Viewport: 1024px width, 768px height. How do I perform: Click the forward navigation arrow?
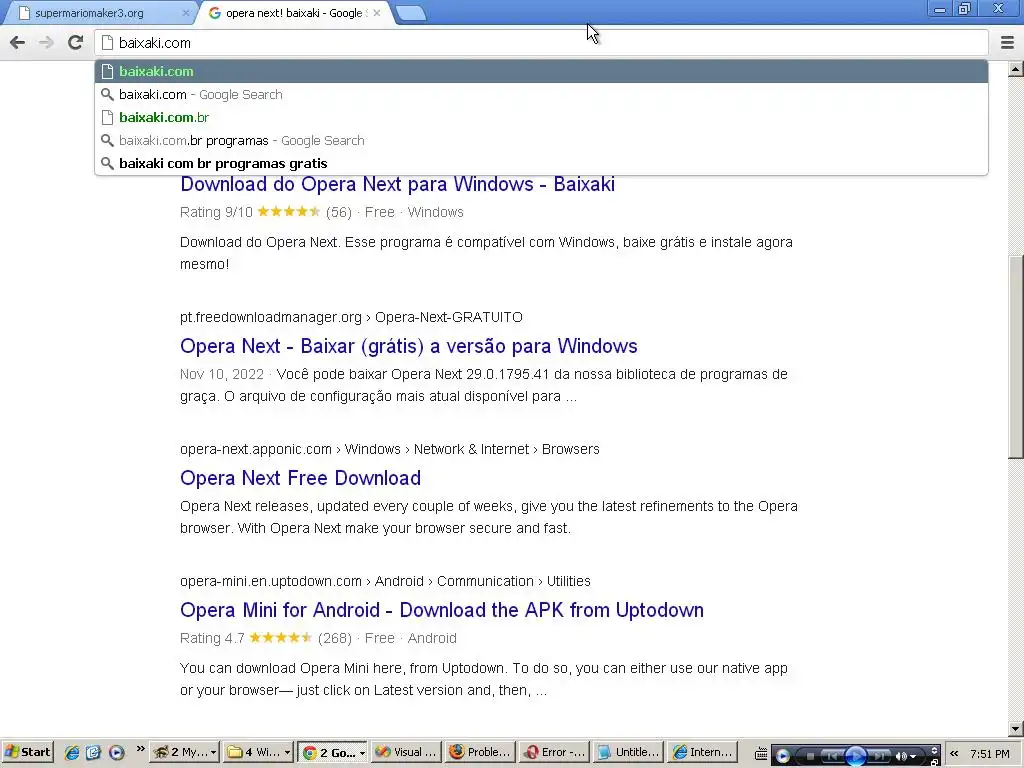tap(46, 43)
